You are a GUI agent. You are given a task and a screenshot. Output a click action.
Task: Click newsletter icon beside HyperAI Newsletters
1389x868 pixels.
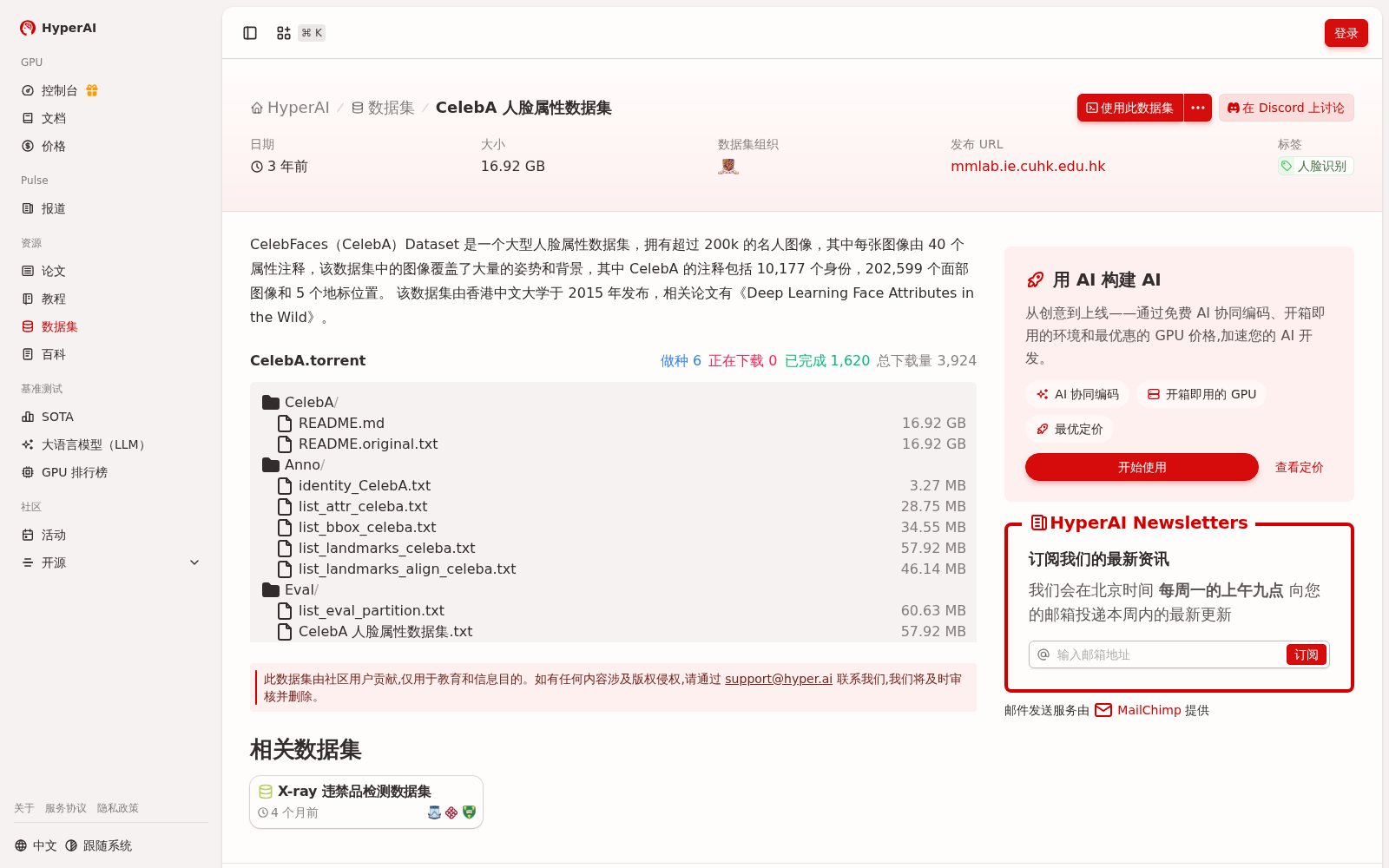1038,523
